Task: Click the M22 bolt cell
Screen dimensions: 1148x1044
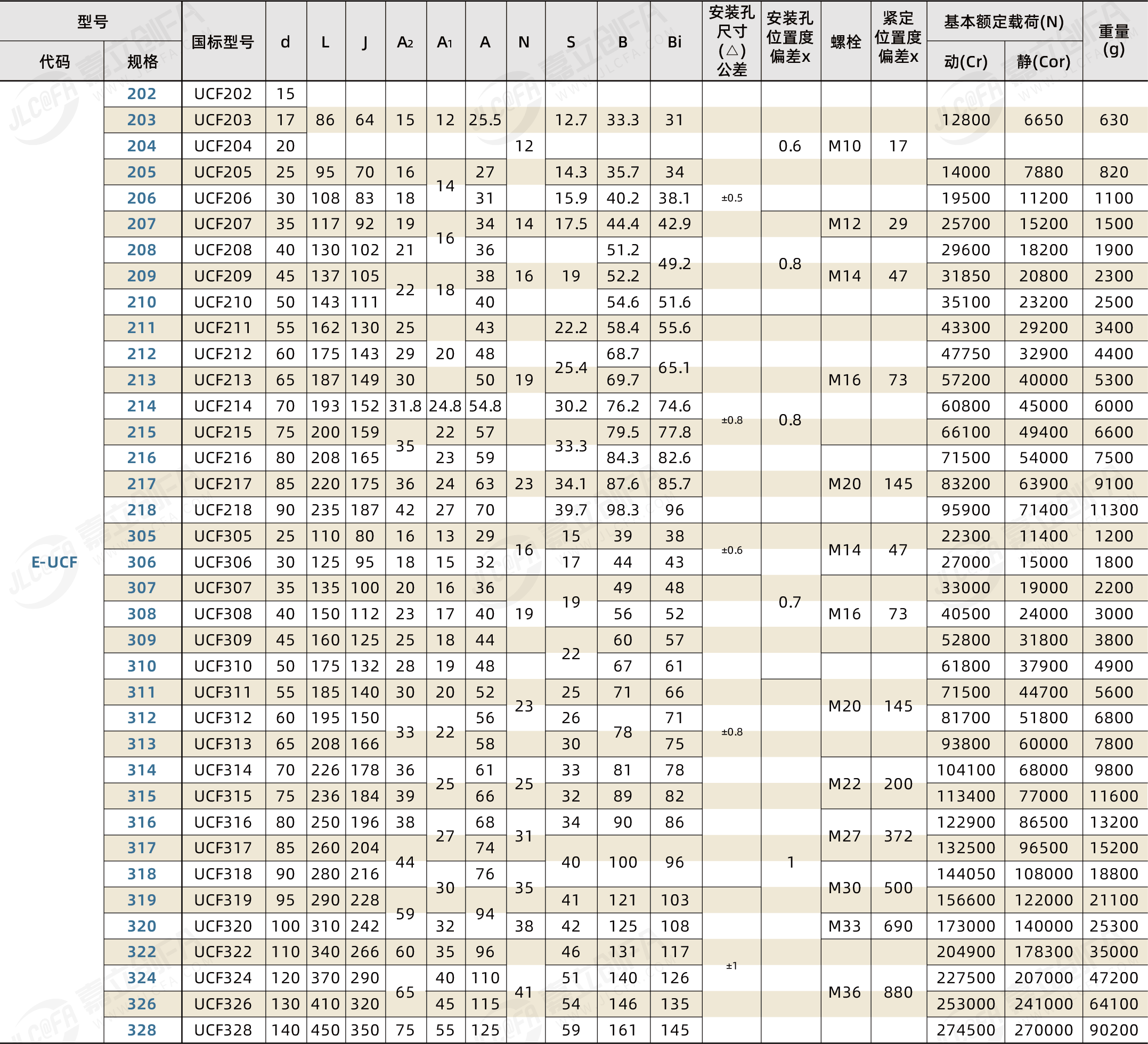Action: (845, 784)
